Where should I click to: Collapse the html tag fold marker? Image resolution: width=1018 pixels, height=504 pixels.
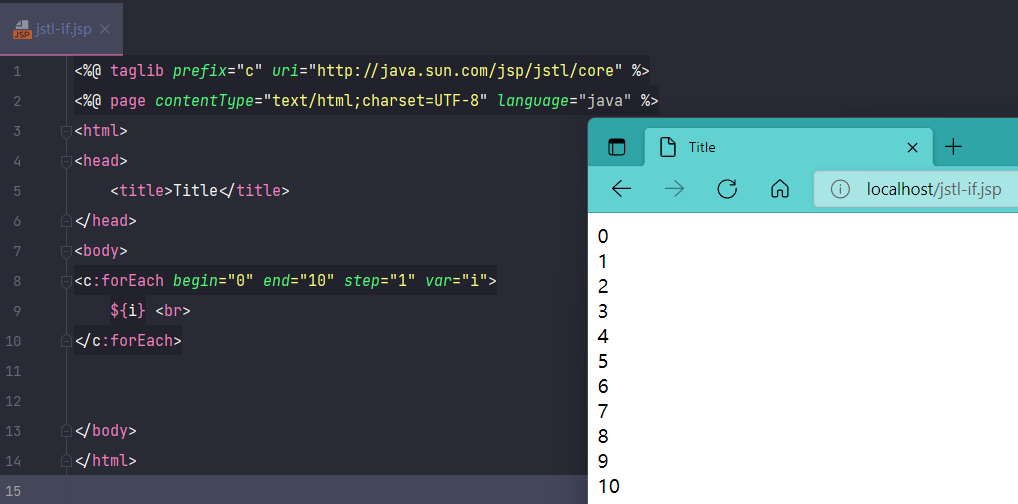click(x=66, y=131)
